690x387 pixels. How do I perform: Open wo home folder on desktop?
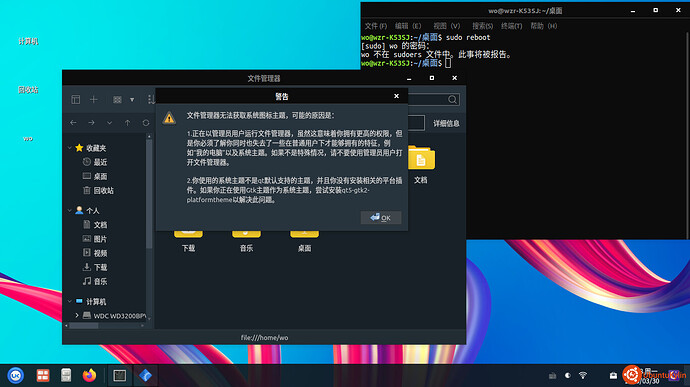pos(28,139)
